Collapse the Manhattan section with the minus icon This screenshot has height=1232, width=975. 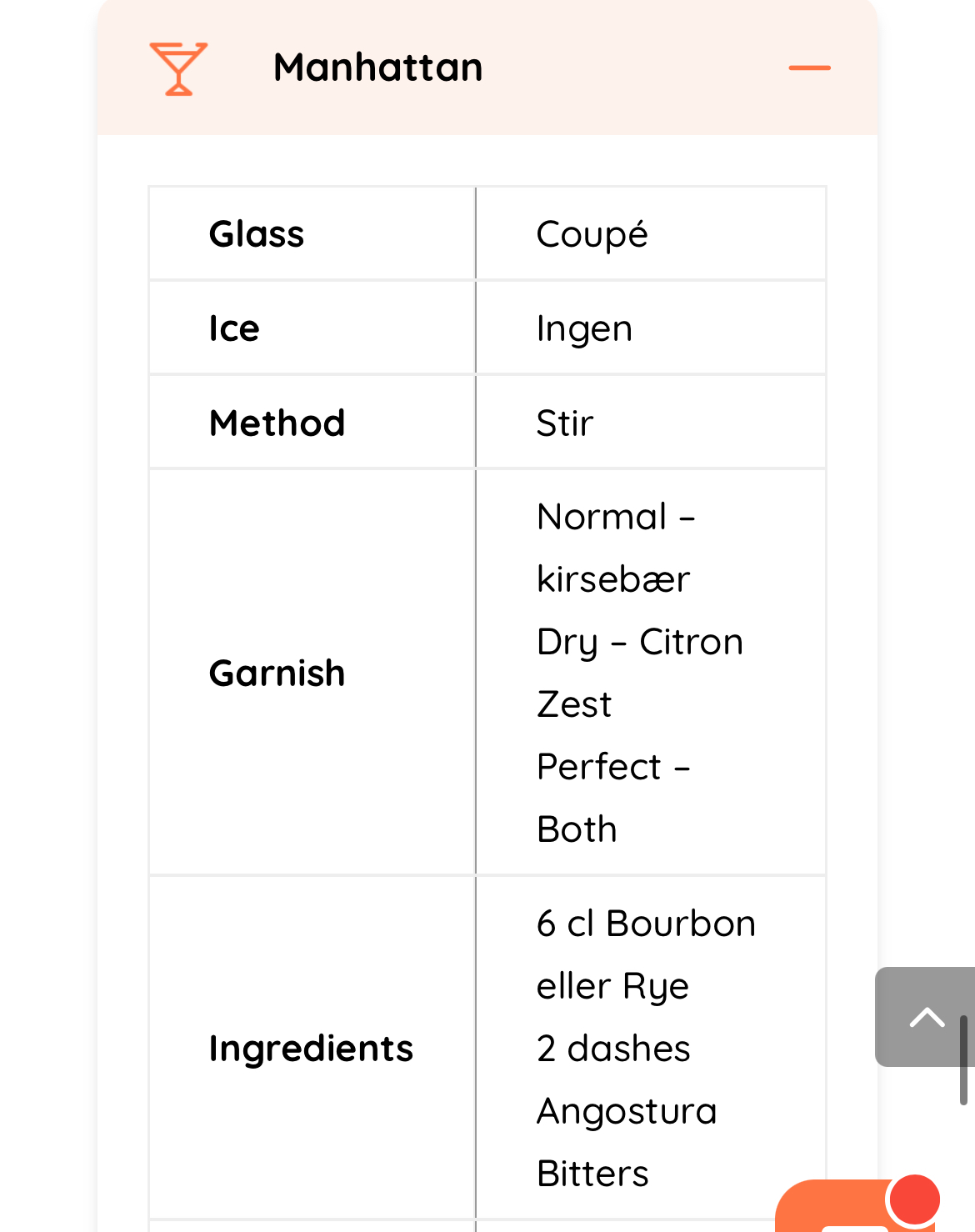pos(809,68)
